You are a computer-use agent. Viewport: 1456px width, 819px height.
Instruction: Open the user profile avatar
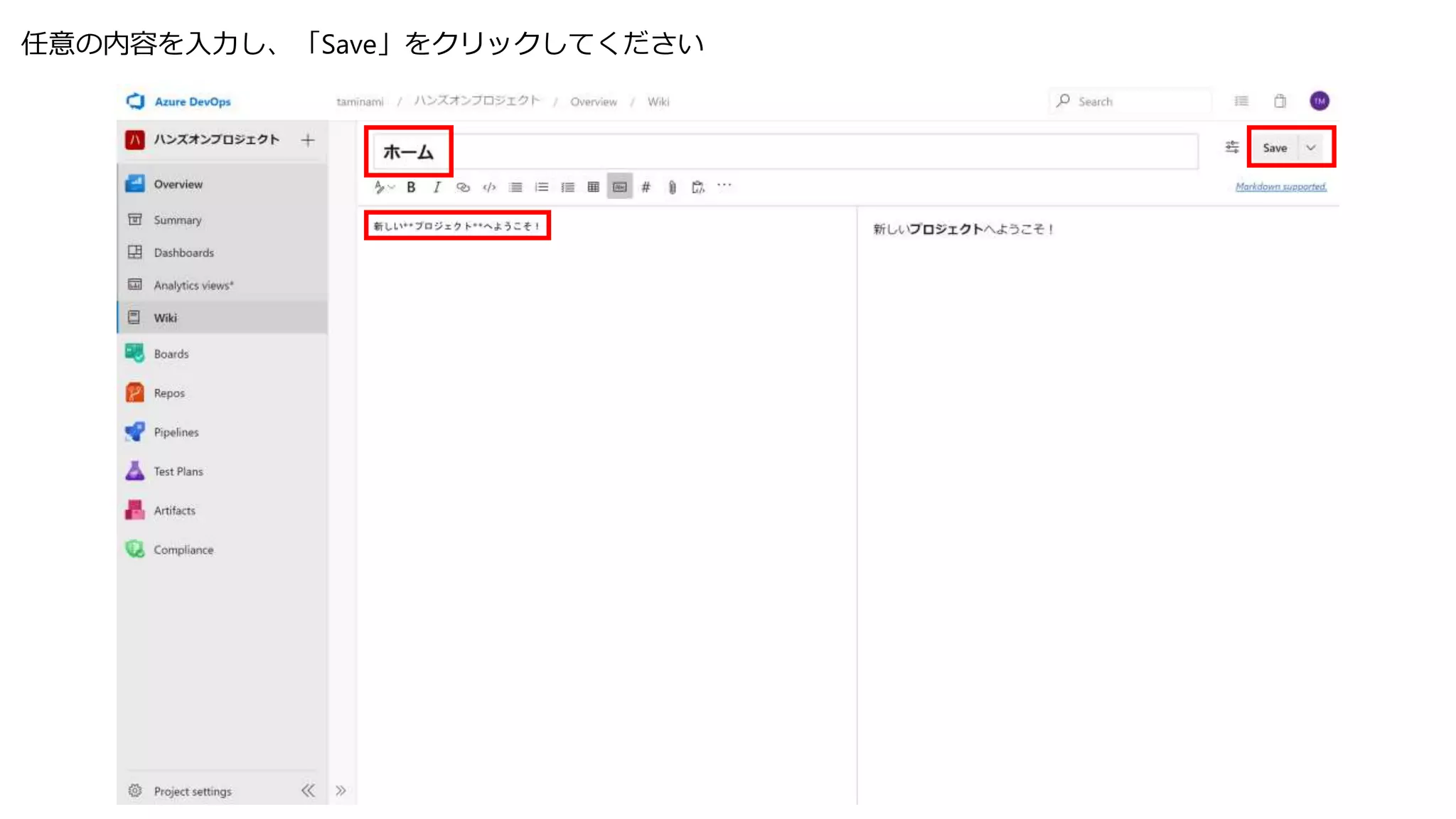[x=1319, y=101]
